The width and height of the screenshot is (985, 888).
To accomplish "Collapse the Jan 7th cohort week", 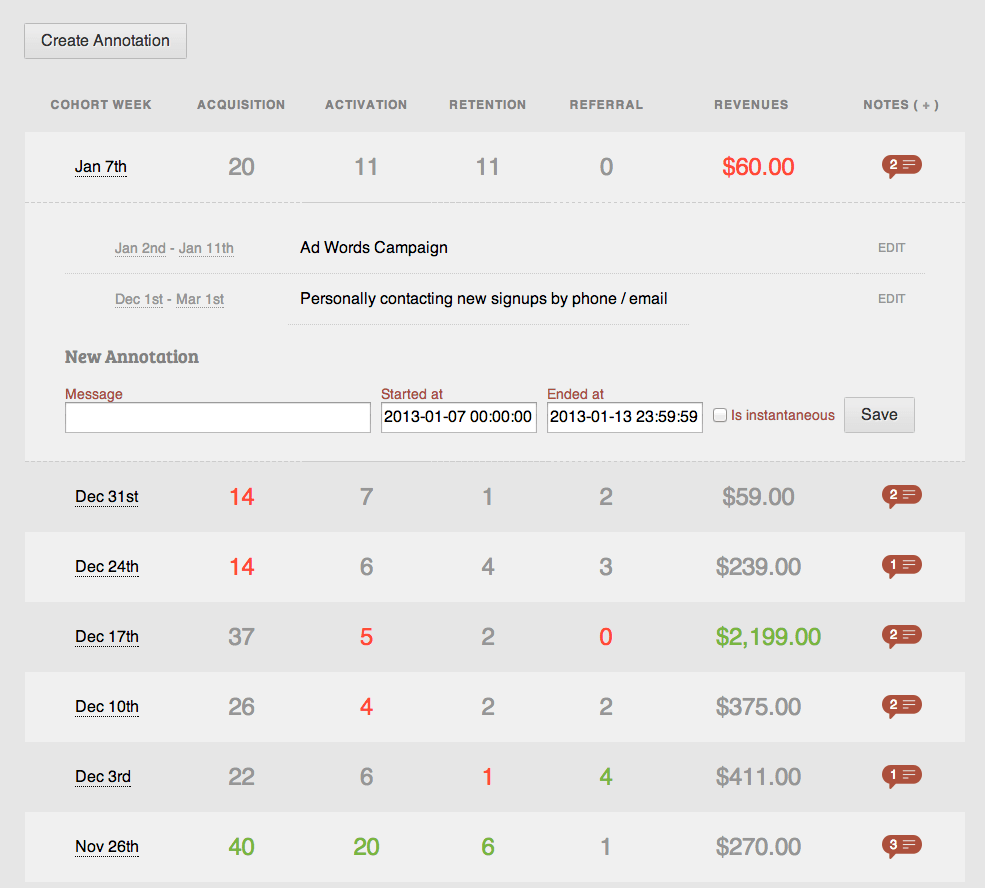I will tap(101, 167).
